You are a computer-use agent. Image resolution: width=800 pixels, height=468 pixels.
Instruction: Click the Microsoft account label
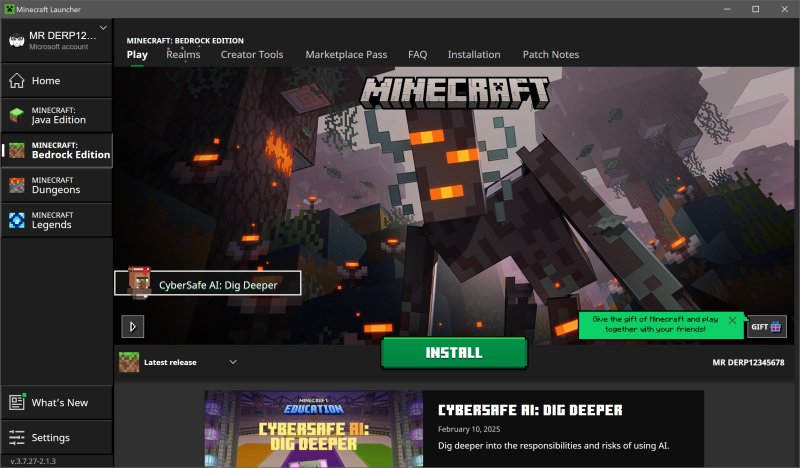59,46
